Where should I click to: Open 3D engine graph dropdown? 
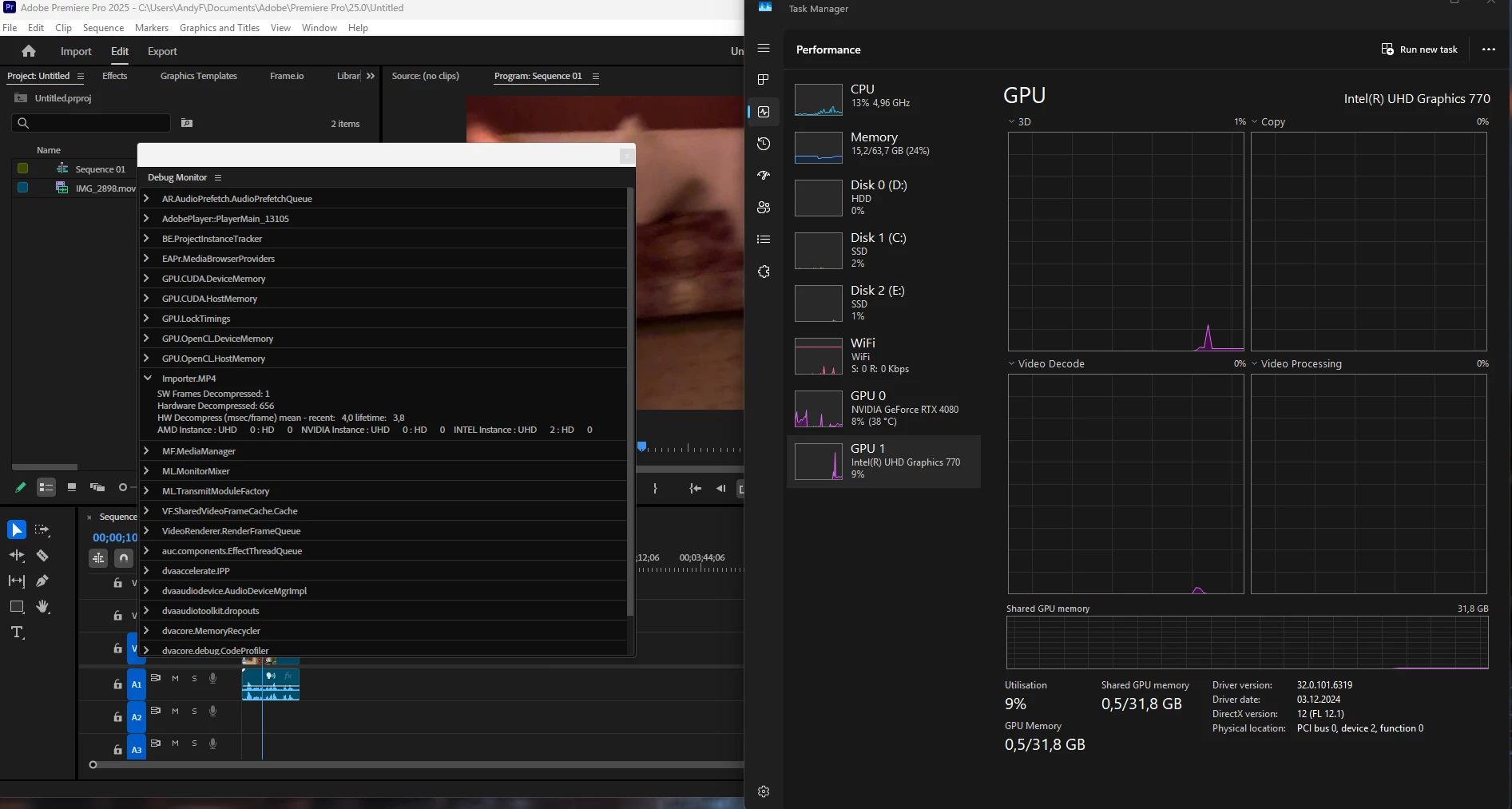click(x=1011, y=122)
